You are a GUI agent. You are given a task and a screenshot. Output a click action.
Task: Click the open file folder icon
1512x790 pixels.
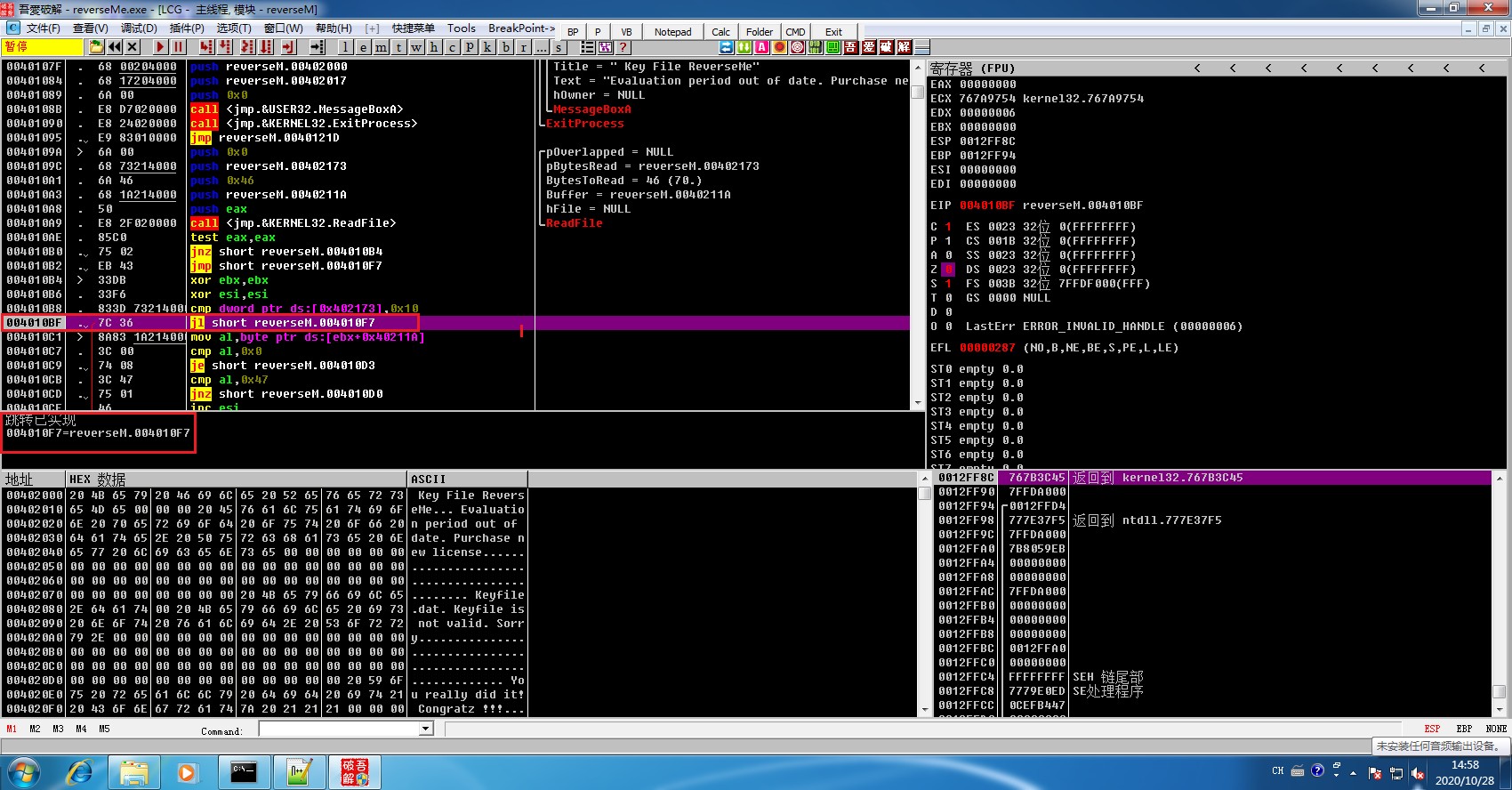point(96,47)
